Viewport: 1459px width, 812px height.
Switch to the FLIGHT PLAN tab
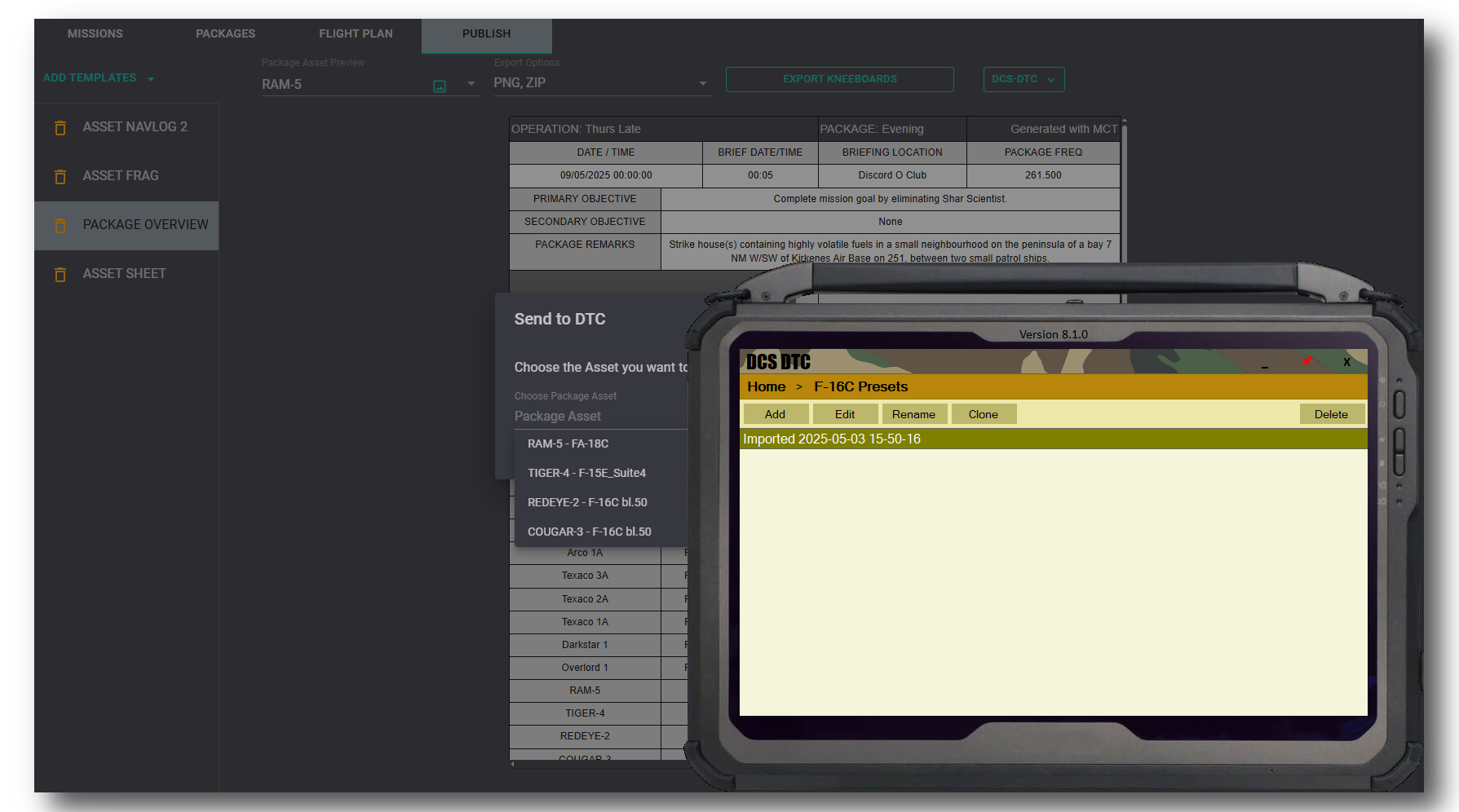356,33
